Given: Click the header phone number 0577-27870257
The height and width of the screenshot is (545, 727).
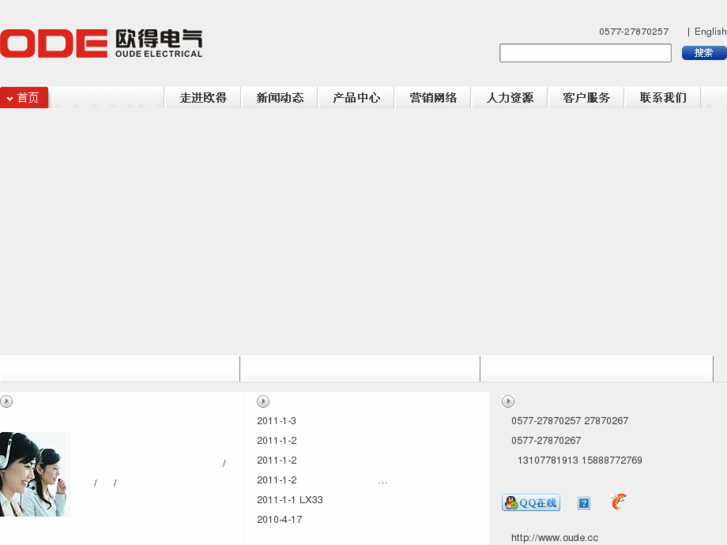Looking at the screenshot, I should [634, 32].
